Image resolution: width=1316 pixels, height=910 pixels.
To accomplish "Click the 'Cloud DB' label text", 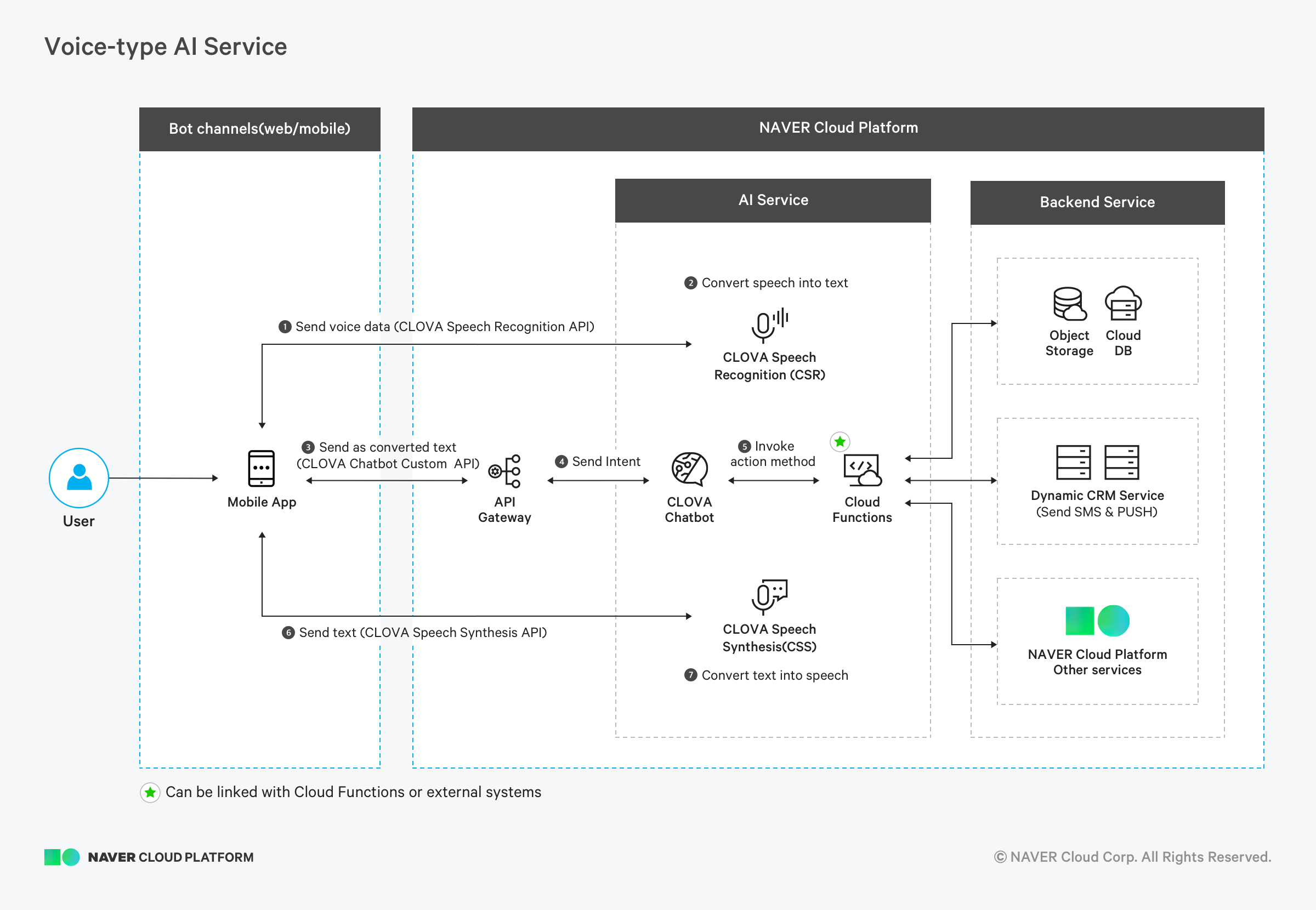I will [x=1122, y=343].
